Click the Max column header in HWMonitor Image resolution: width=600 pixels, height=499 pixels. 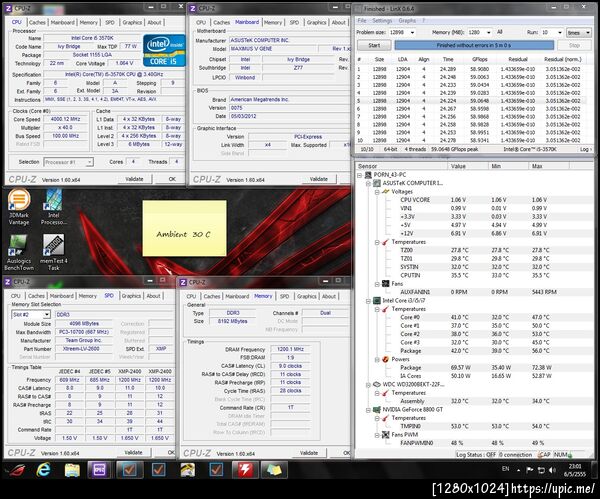(549, 166)
